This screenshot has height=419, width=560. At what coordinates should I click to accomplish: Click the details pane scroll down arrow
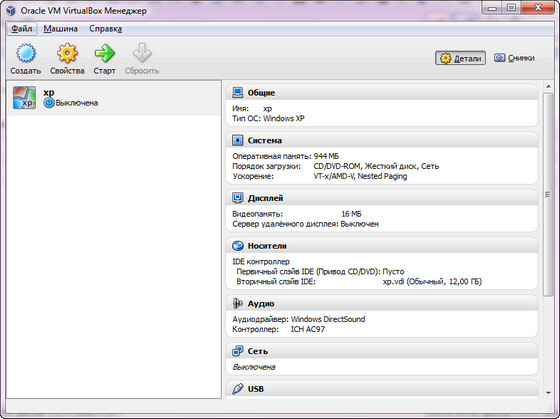[x=548, y=393]
